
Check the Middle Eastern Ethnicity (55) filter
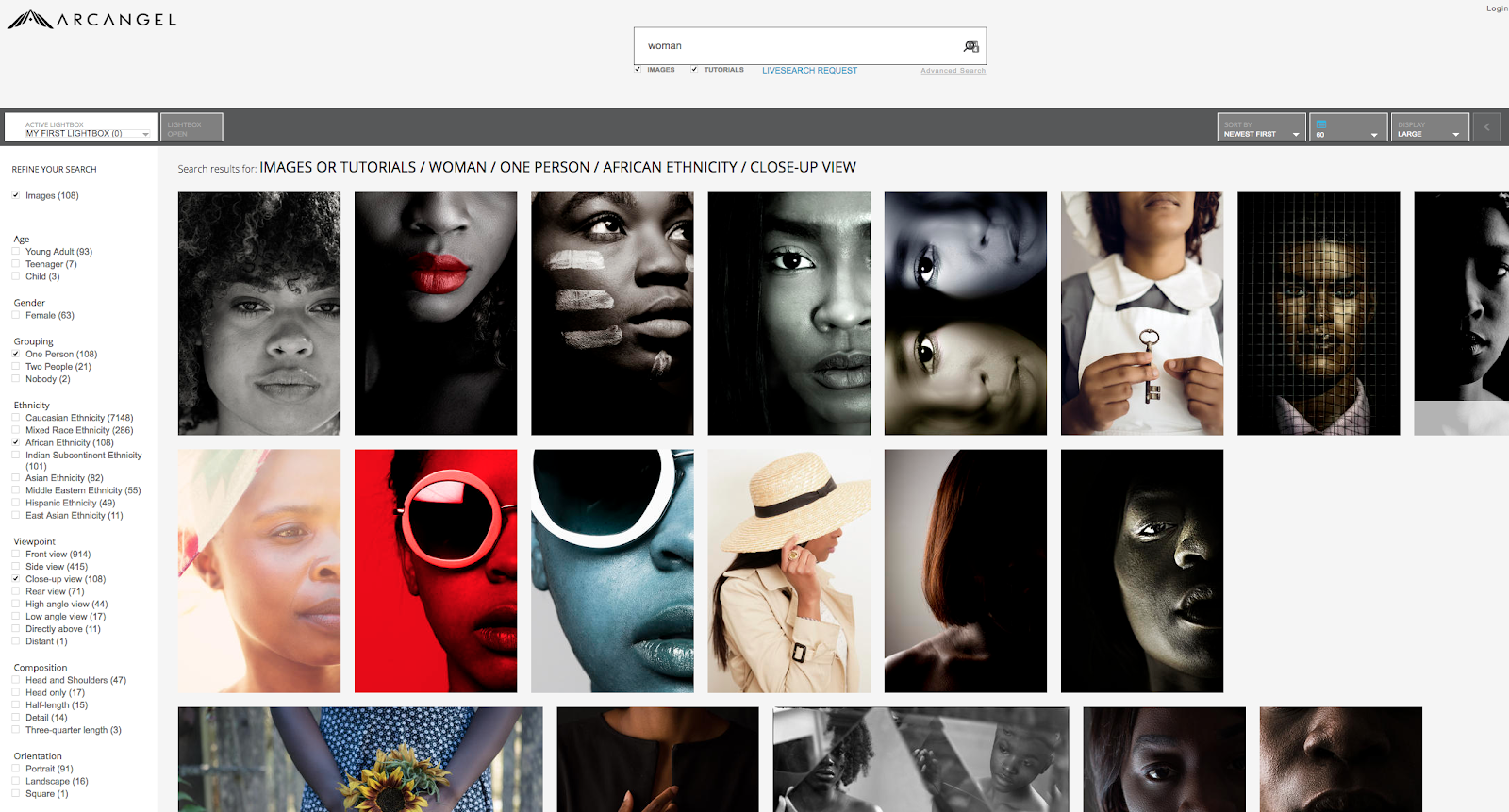point(16,490)
